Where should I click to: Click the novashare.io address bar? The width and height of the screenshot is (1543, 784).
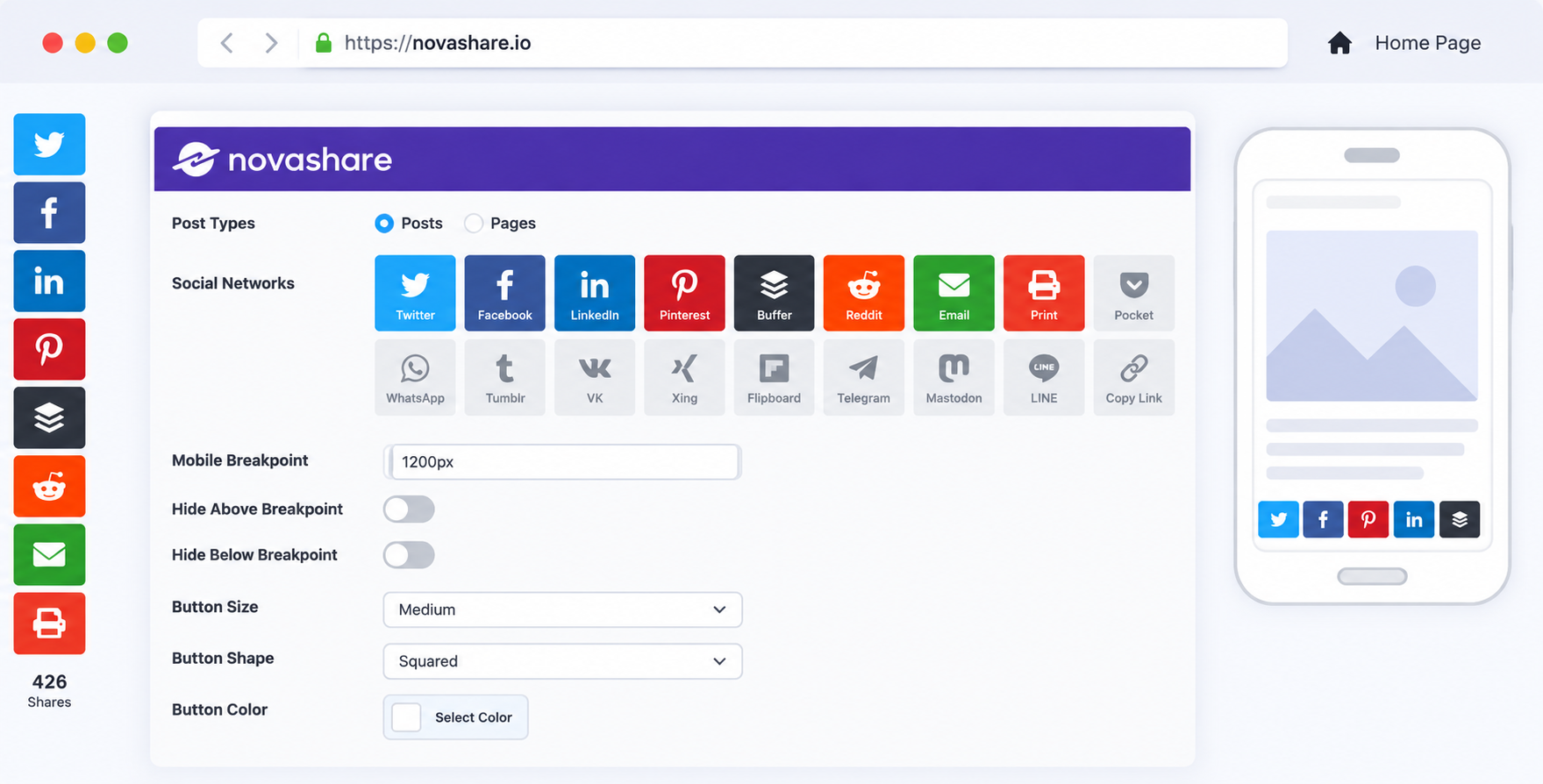point(742,43)
